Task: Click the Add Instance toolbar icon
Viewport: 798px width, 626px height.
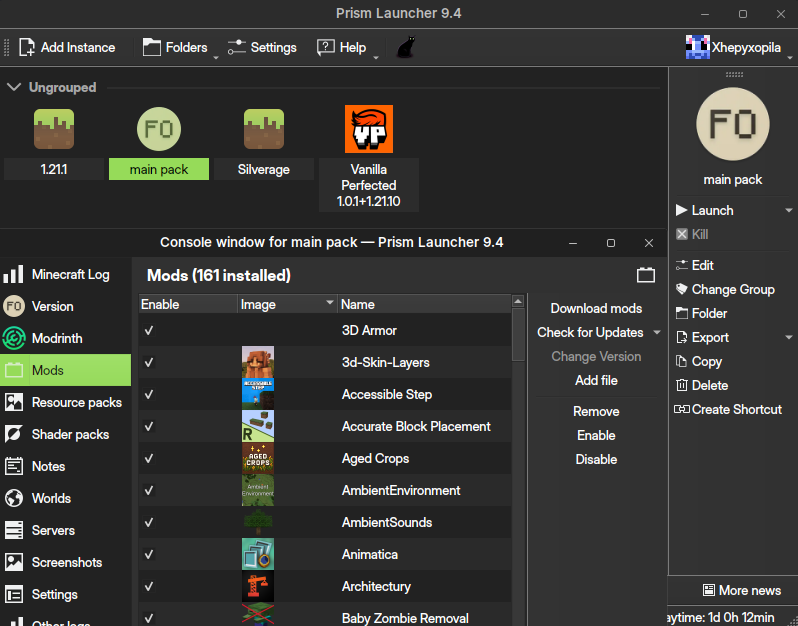Action: click(x=27, y=47)
